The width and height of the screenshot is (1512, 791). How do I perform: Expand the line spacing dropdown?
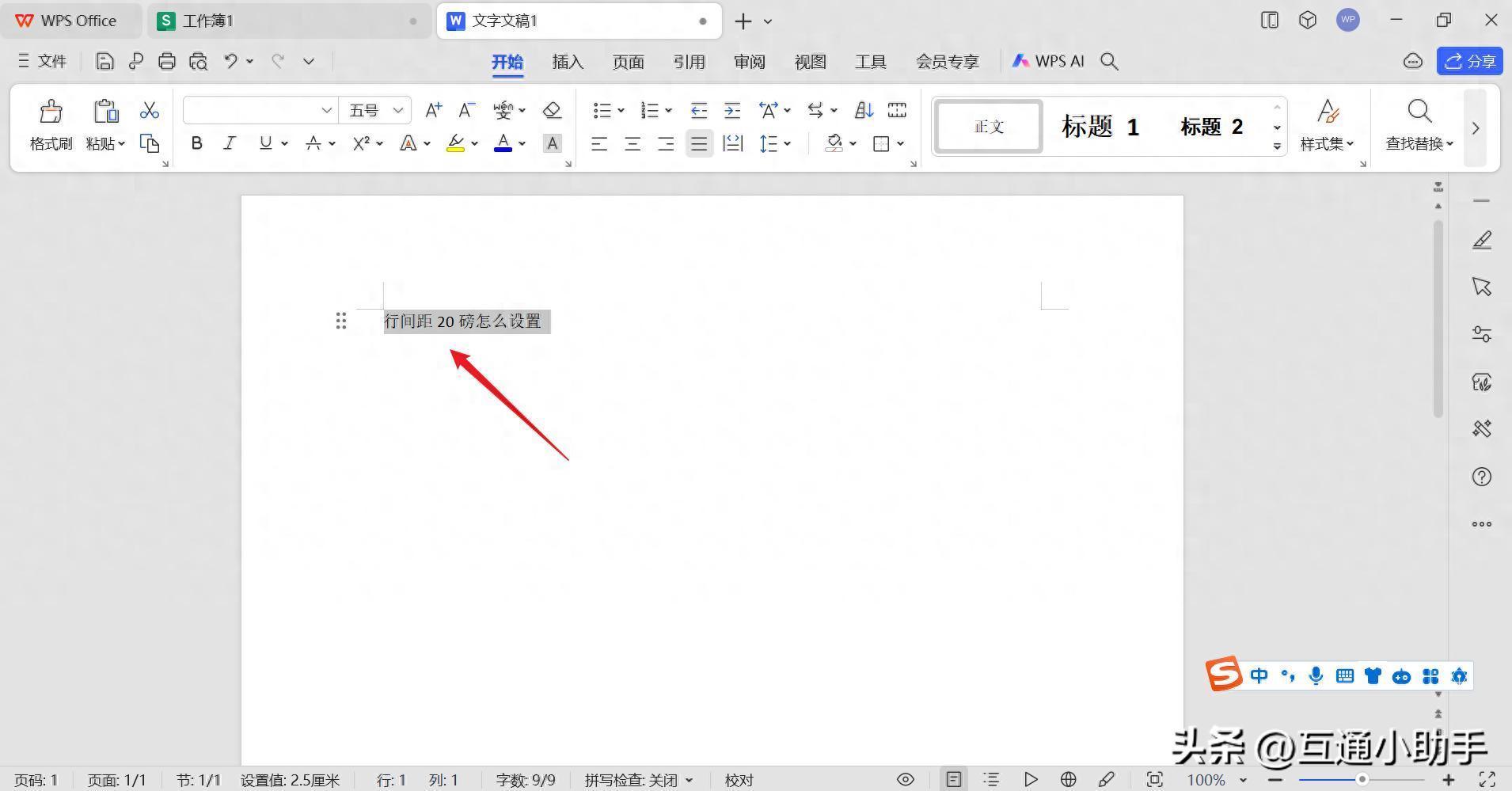pos(787,143)
